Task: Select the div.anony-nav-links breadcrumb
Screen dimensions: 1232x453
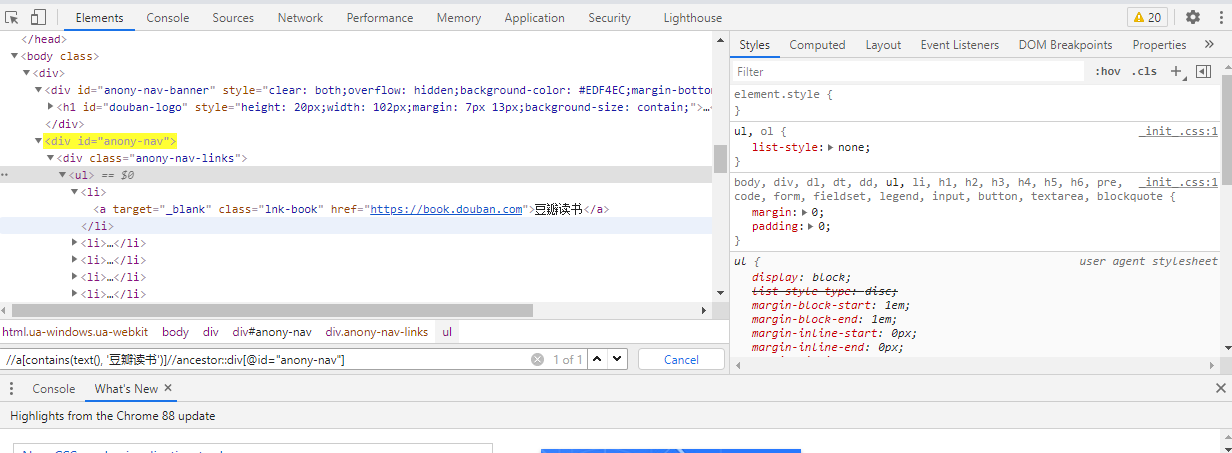Action: click(x=376, y=332)
